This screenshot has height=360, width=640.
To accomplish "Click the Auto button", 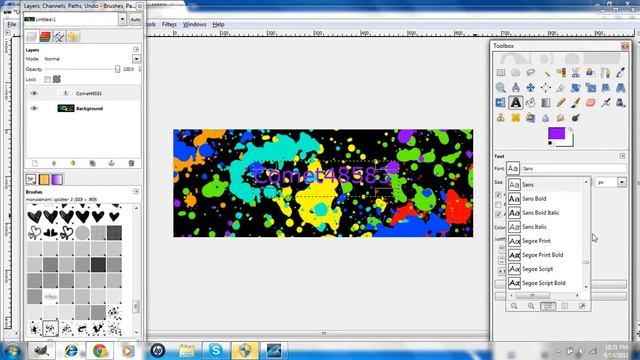I will (x=136, y=19).
